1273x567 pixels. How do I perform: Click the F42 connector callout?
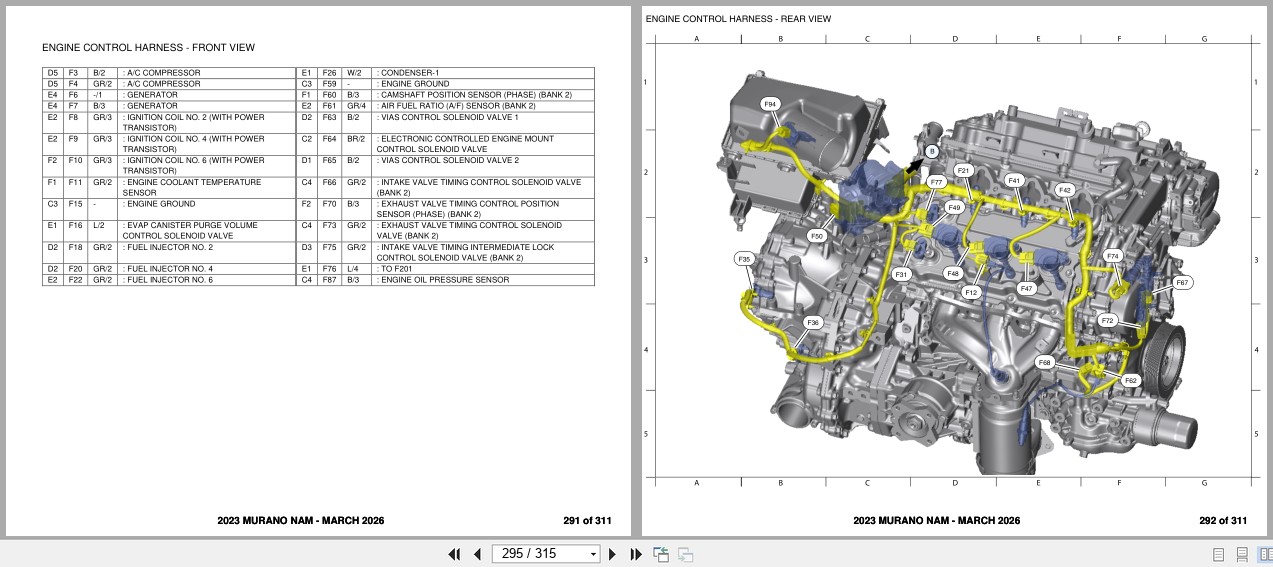coord(1064,190)
